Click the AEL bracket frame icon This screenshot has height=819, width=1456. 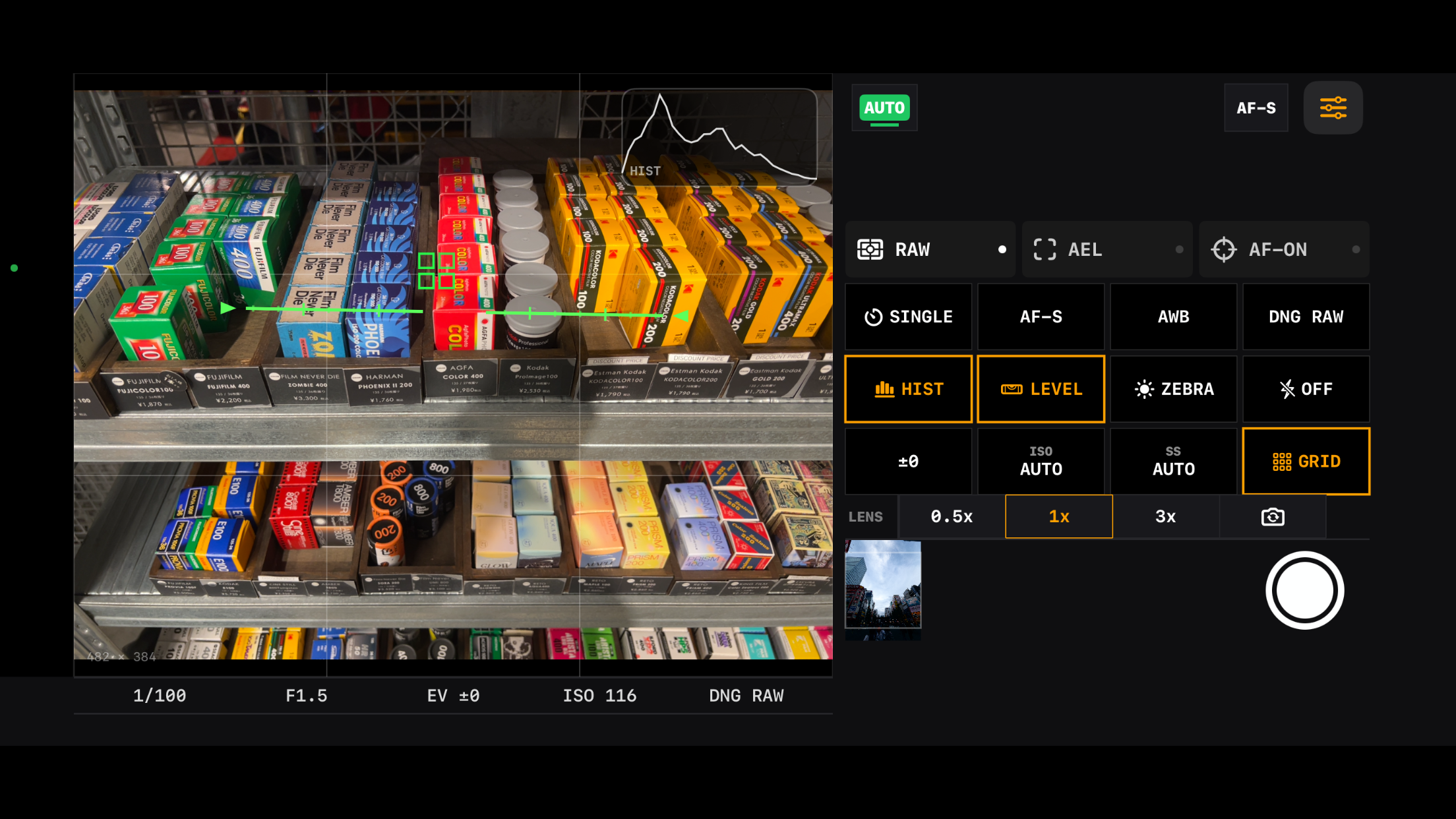(1045, 249)
